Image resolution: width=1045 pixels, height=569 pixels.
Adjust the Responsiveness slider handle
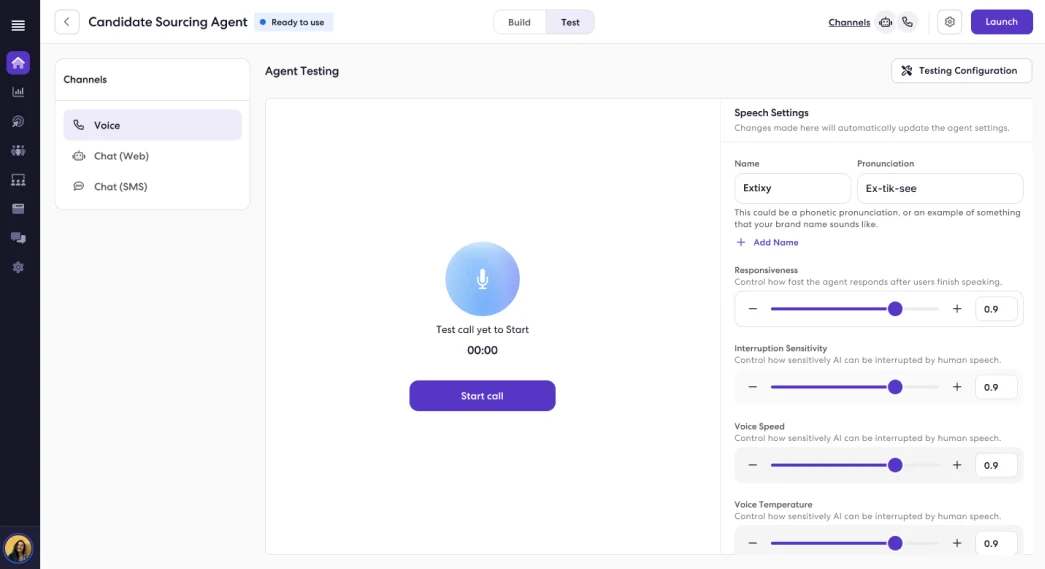pos(895,309)
